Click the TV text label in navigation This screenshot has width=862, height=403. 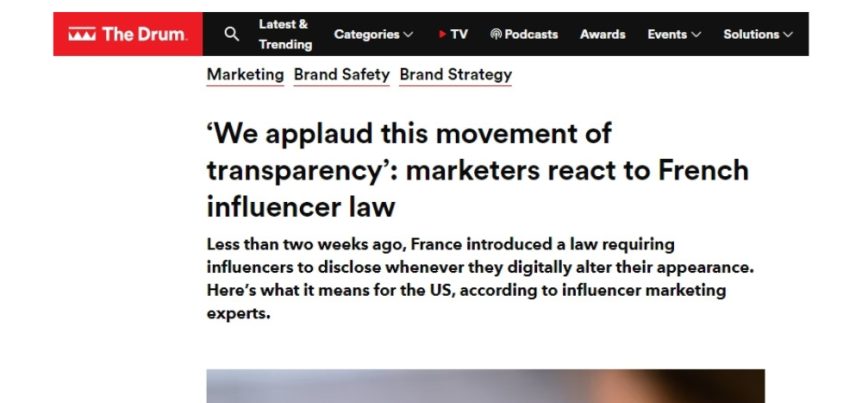459,34
